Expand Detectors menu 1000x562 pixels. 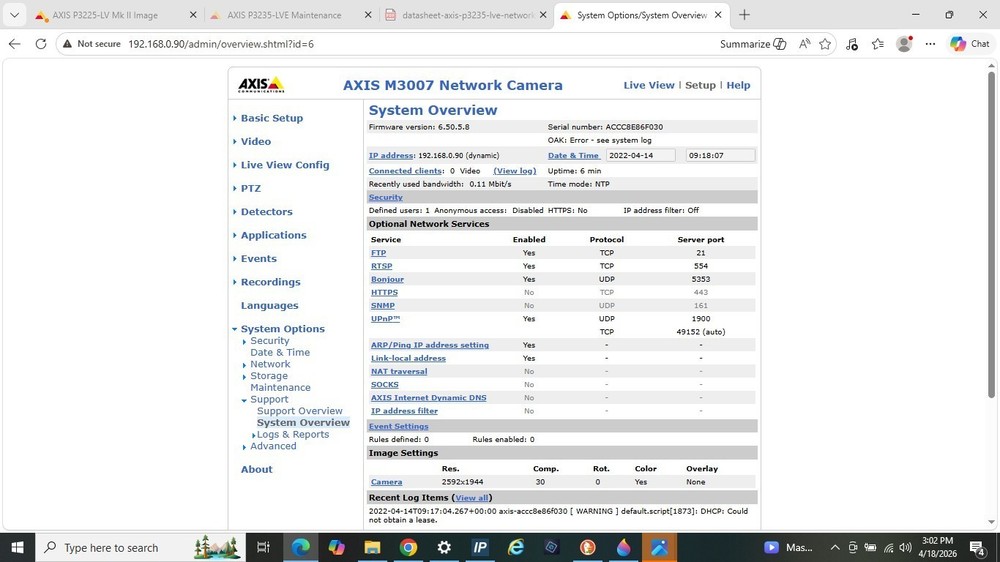[x=267, y=212]
